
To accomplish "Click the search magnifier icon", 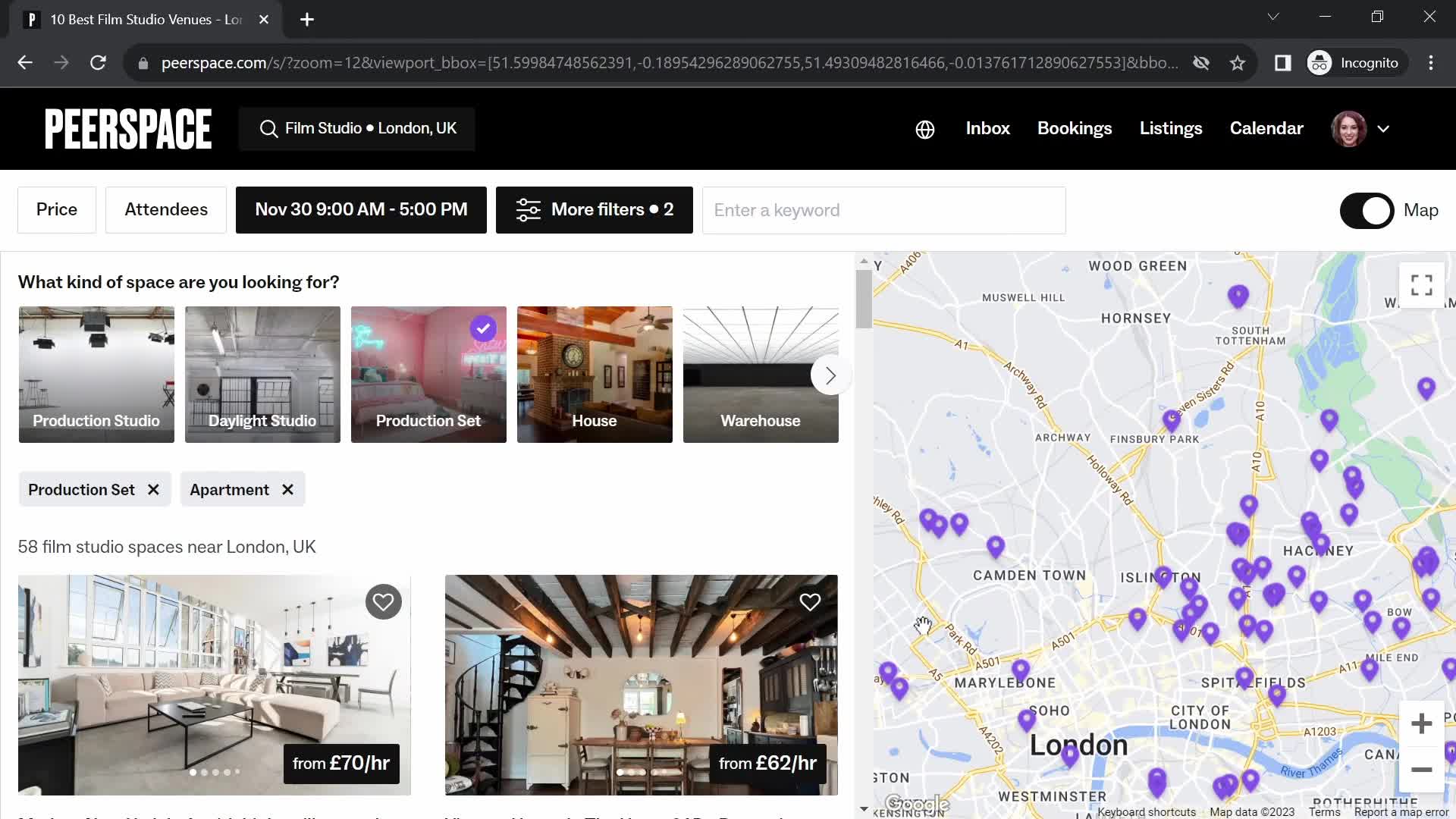I will click(x=267, y=128).
